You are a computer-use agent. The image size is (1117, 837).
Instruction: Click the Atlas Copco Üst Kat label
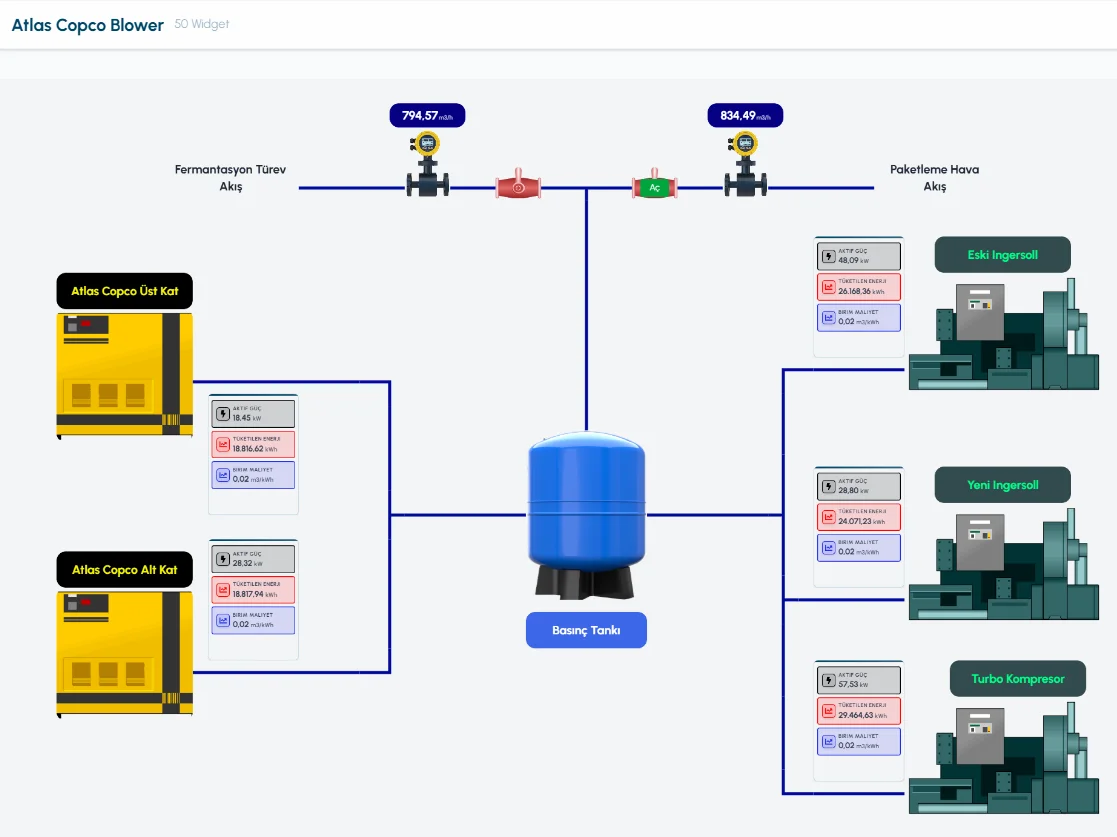point(125,291)
